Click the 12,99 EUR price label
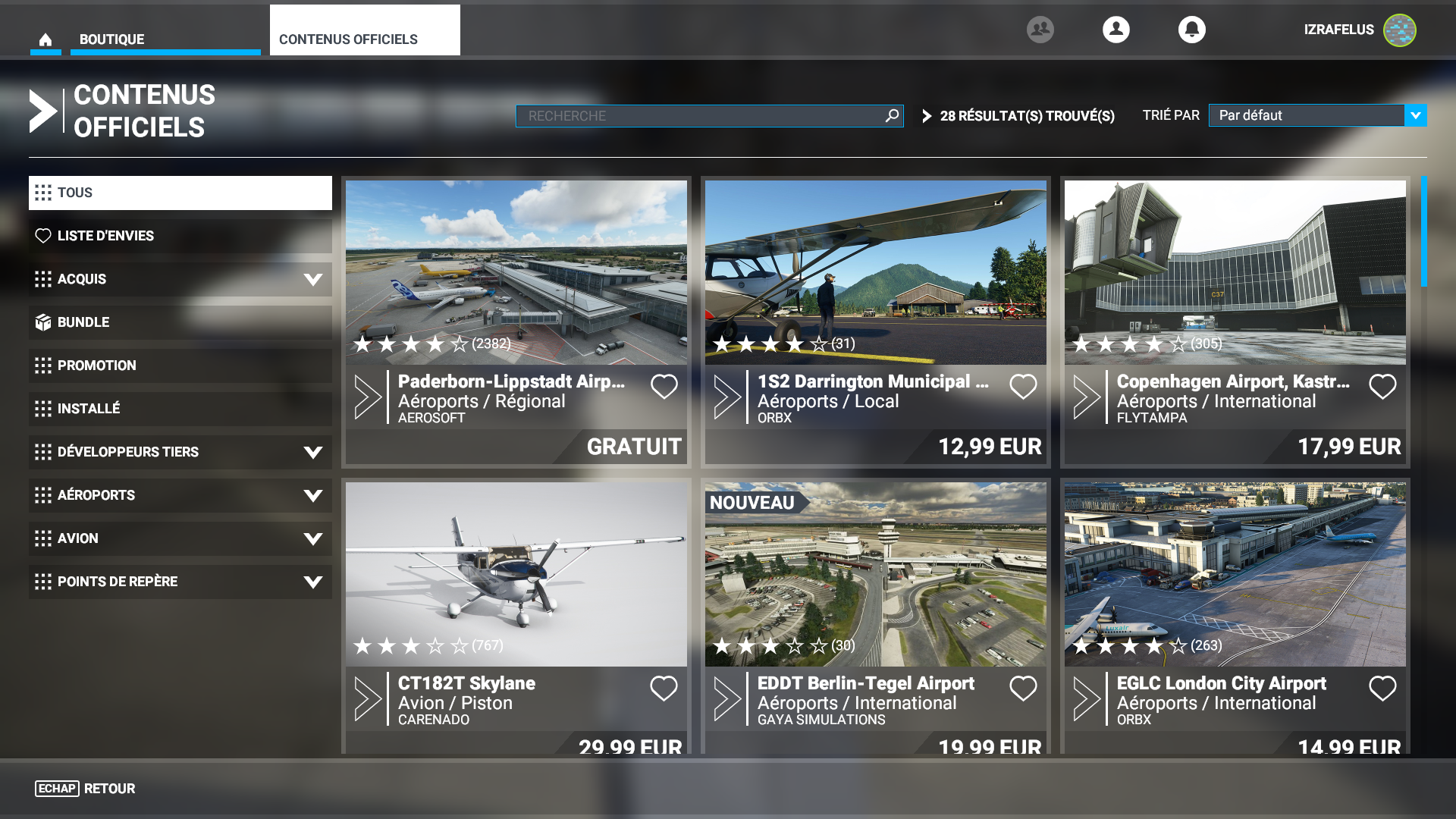Image resolution: width=1456 pixels, height=819 pixels. pos(990,447)
